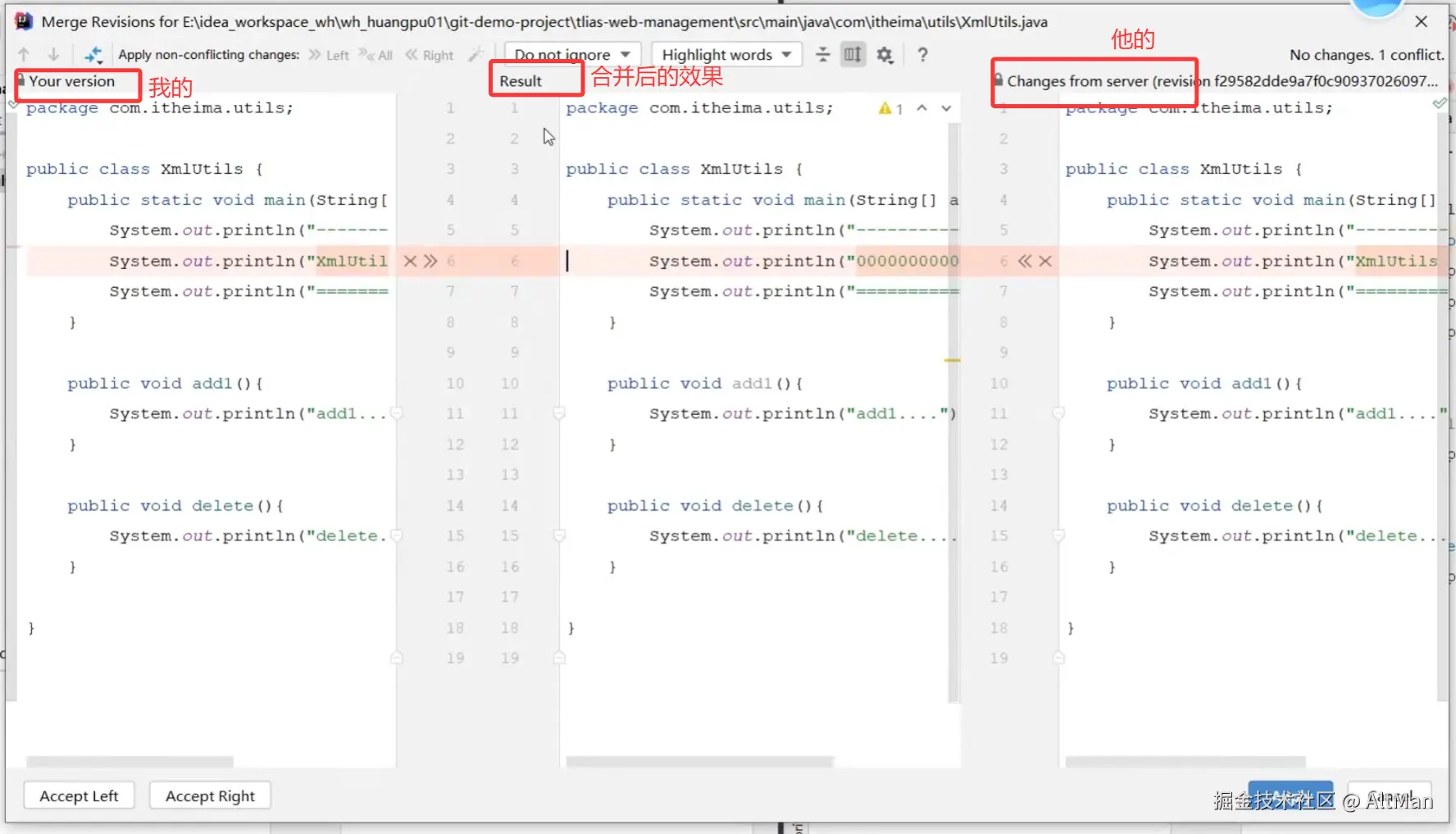Toggle fold marker at line 11 in right pane
The width and height of the screenshot is (1456, 834).
1058,413
